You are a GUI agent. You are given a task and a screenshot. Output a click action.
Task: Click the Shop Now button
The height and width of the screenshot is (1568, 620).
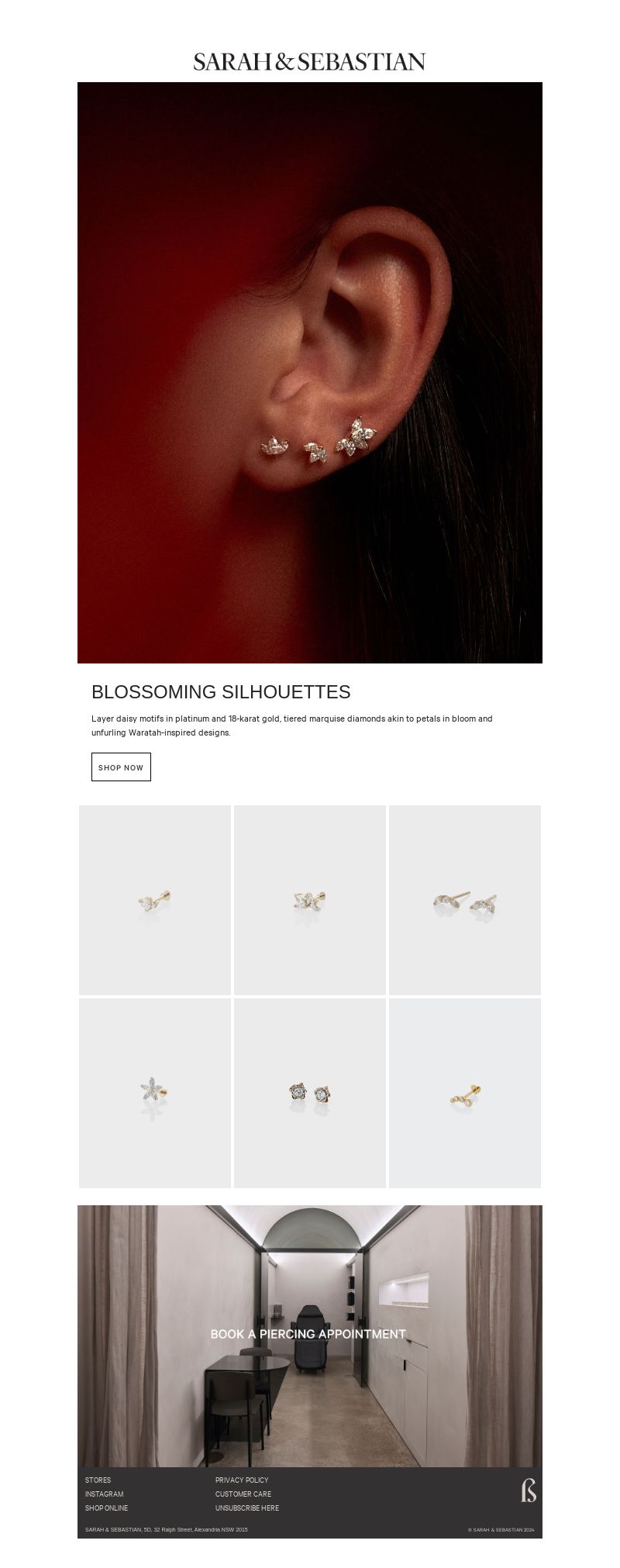tap(121, 767)
